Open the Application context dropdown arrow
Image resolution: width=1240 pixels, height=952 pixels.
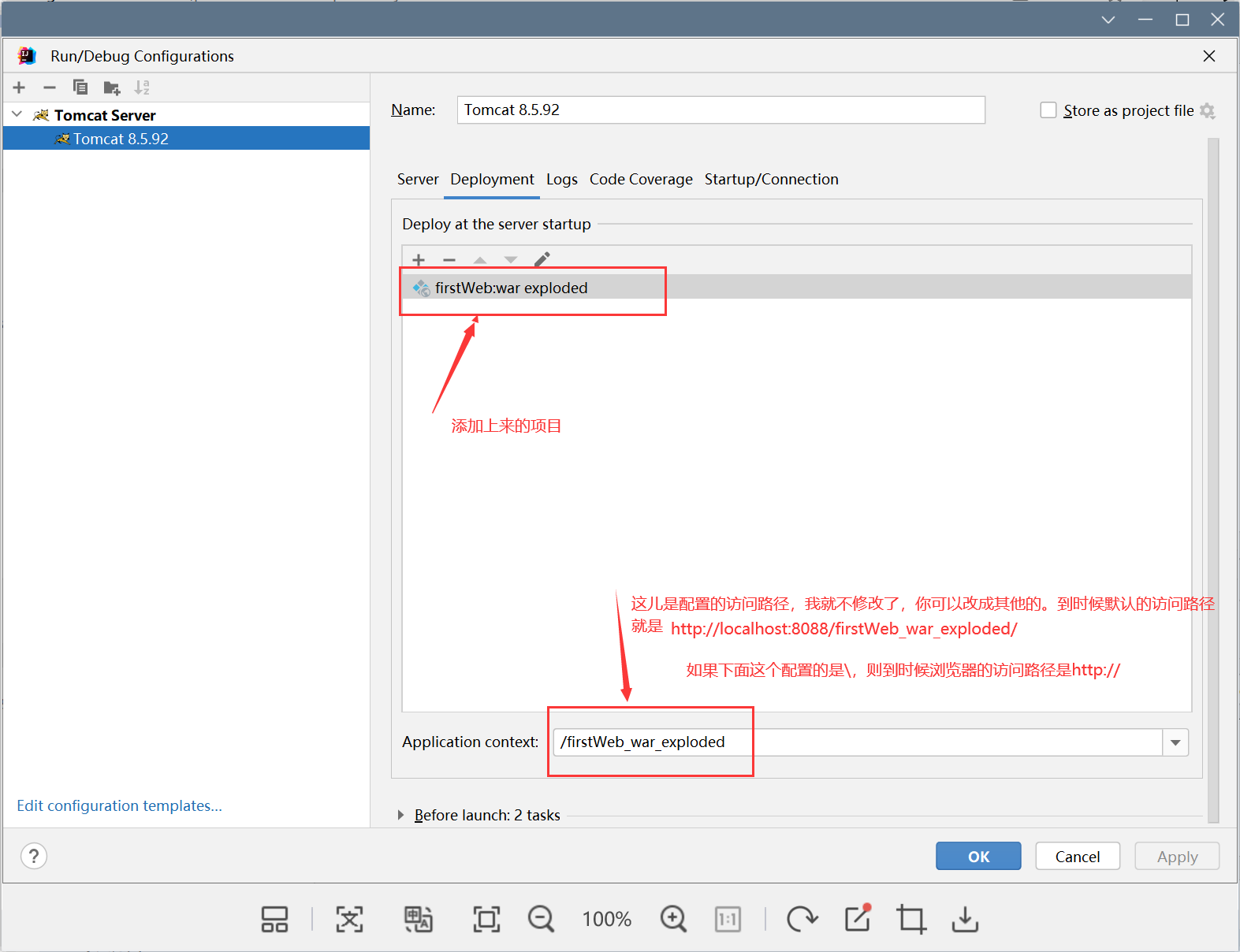[x=1175, y=742]
